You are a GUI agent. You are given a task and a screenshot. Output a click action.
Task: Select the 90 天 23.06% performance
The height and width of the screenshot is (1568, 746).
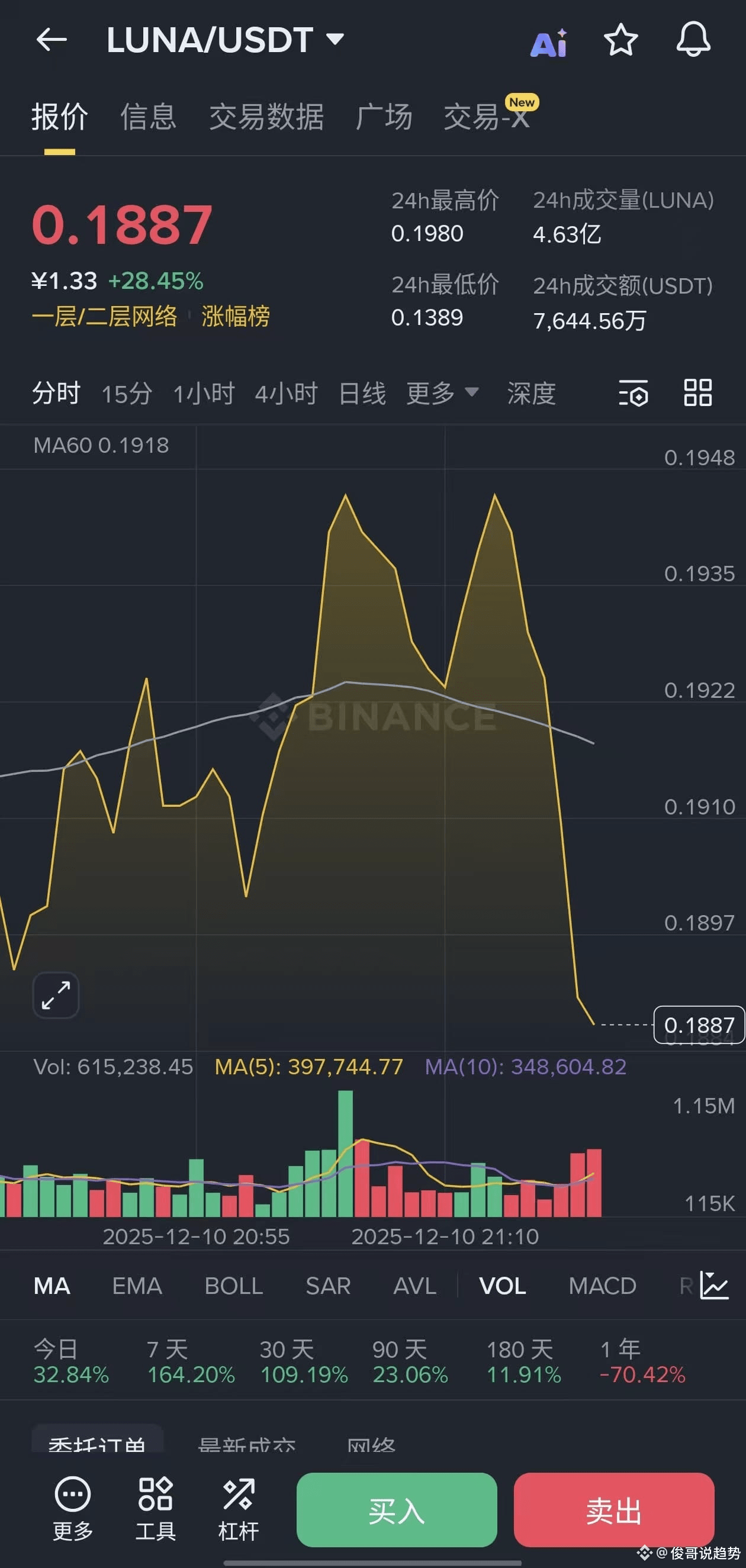(410, 1361)
